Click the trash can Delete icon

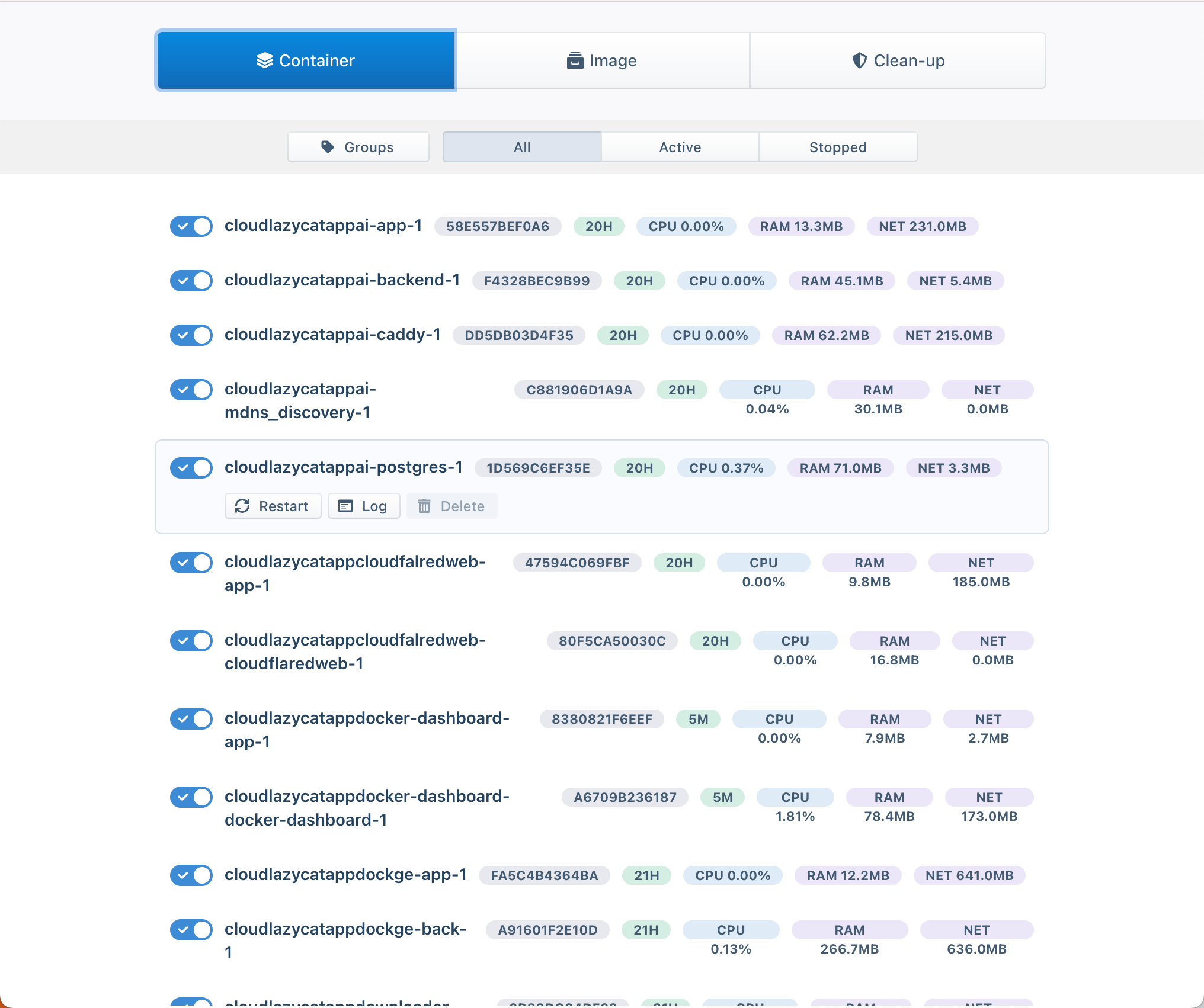pos(424,506)
